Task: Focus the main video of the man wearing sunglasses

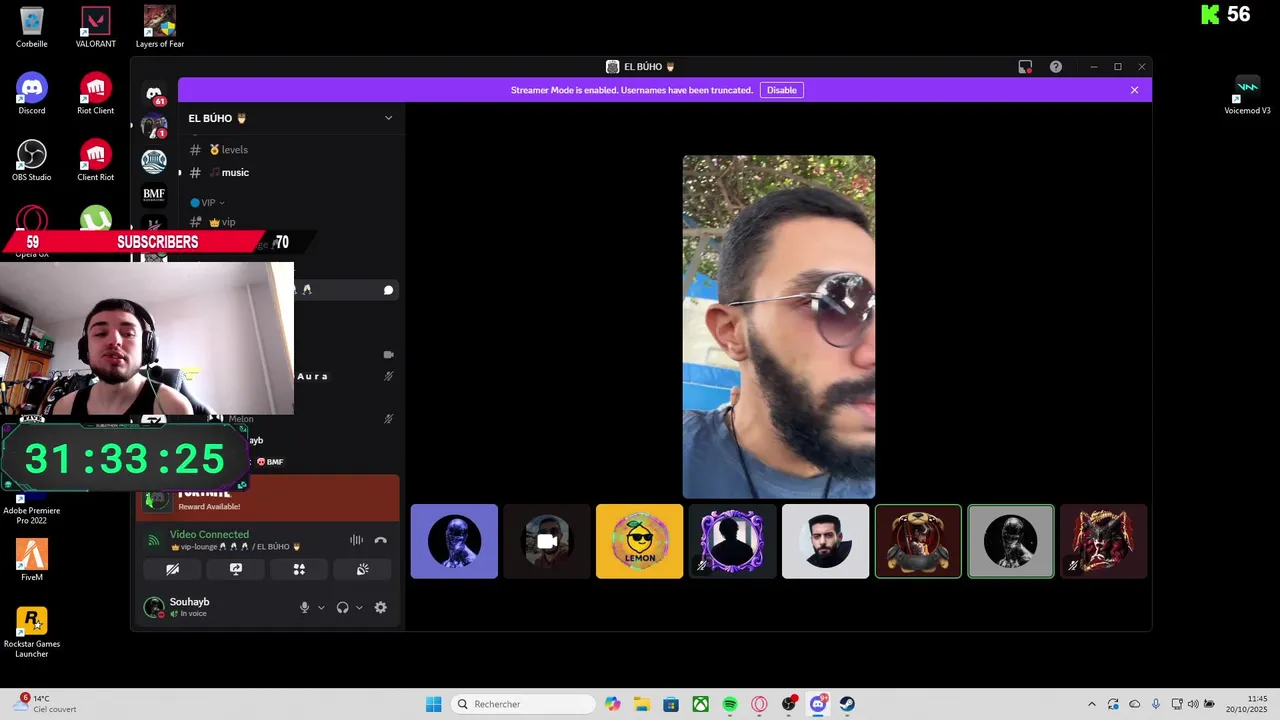Action: (779, 326)
